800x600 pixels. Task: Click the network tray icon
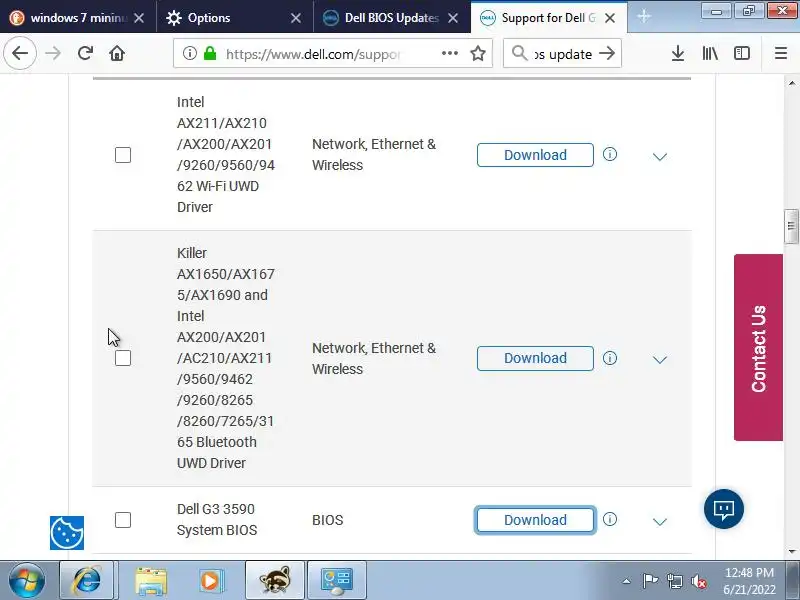[675, 581]
